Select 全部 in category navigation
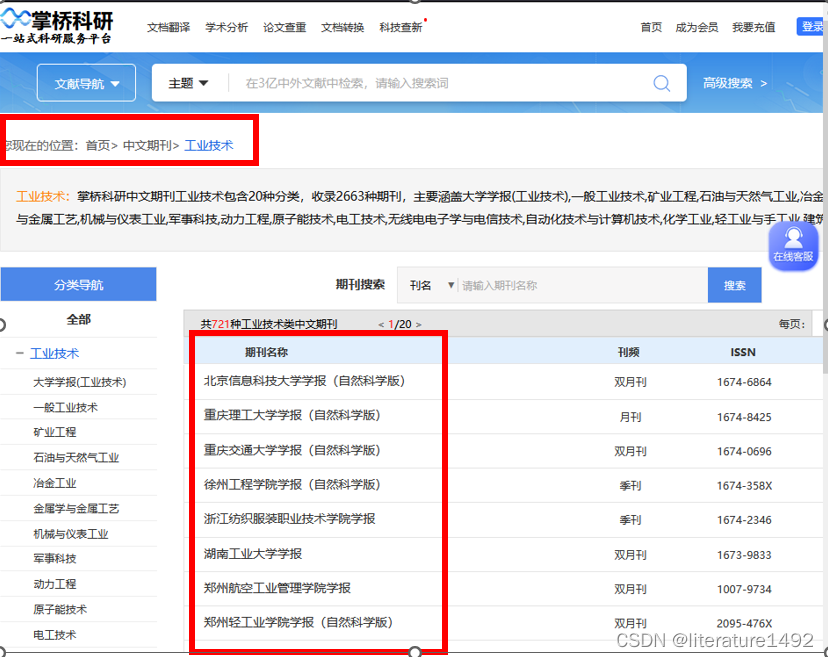 click(79, 319)
